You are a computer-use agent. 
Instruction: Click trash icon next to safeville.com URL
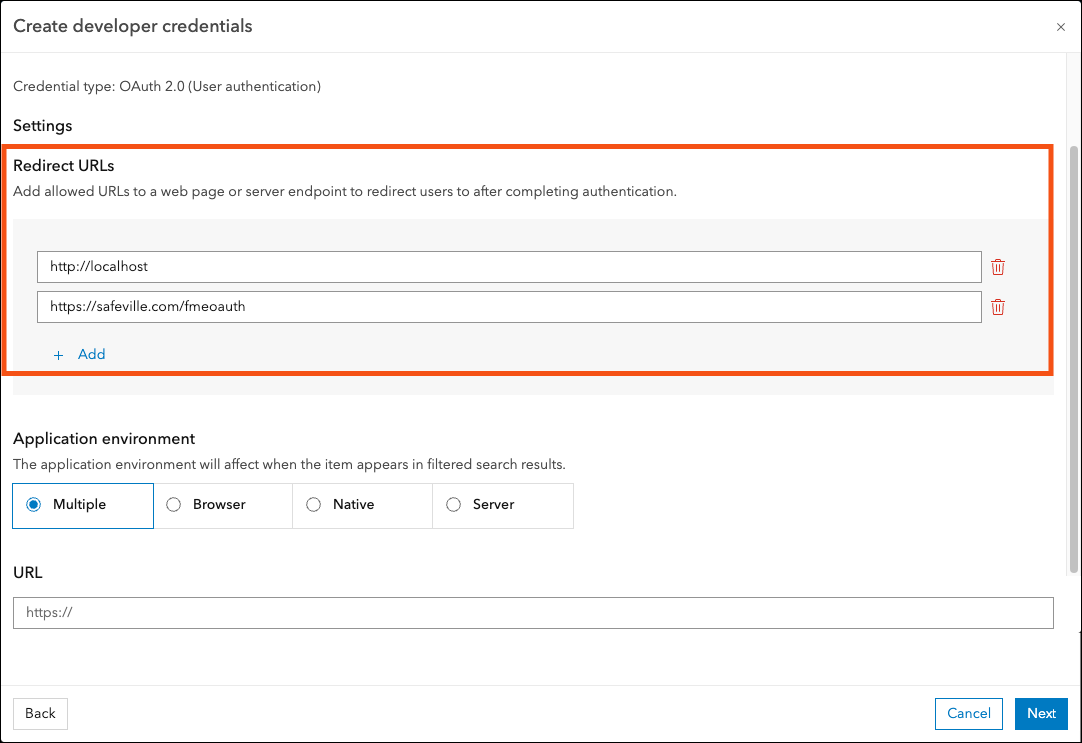pyautogui.click(x=998, y=307)
